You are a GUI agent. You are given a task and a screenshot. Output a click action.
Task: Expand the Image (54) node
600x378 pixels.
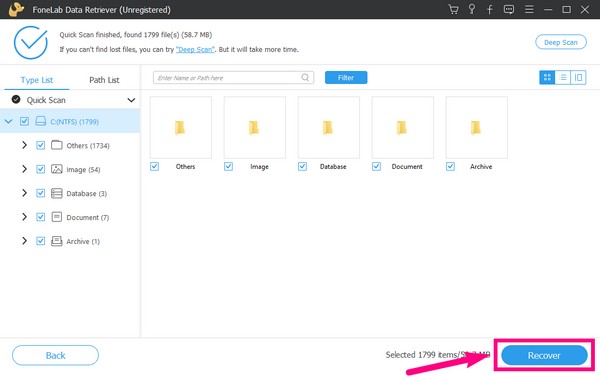pos(24,169)
